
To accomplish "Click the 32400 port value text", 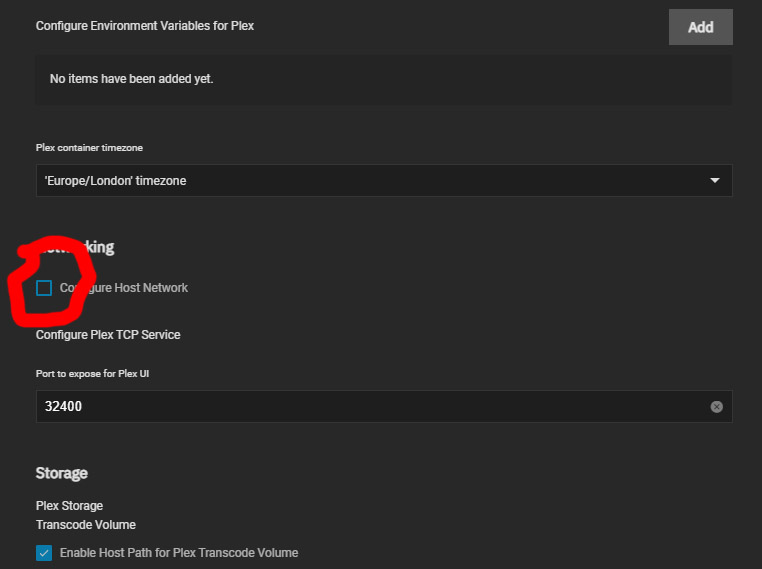I will click(63, 407).
